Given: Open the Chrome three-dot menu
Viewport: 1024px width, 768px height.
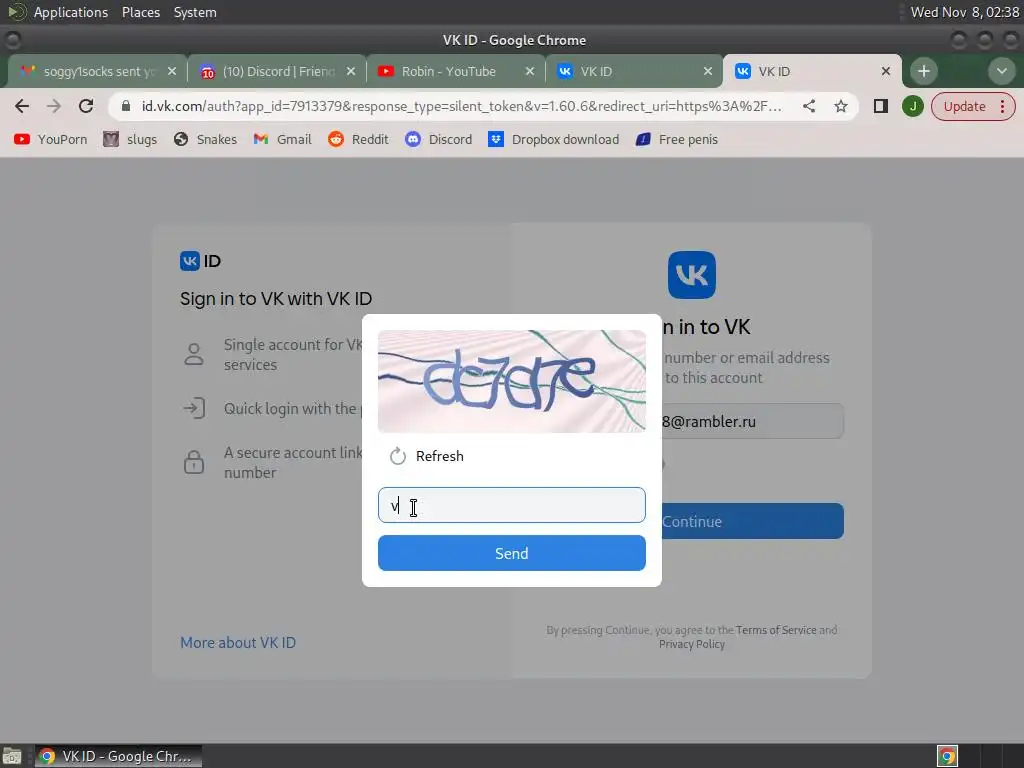Looking at the screenshot, I should point(1003,106).
